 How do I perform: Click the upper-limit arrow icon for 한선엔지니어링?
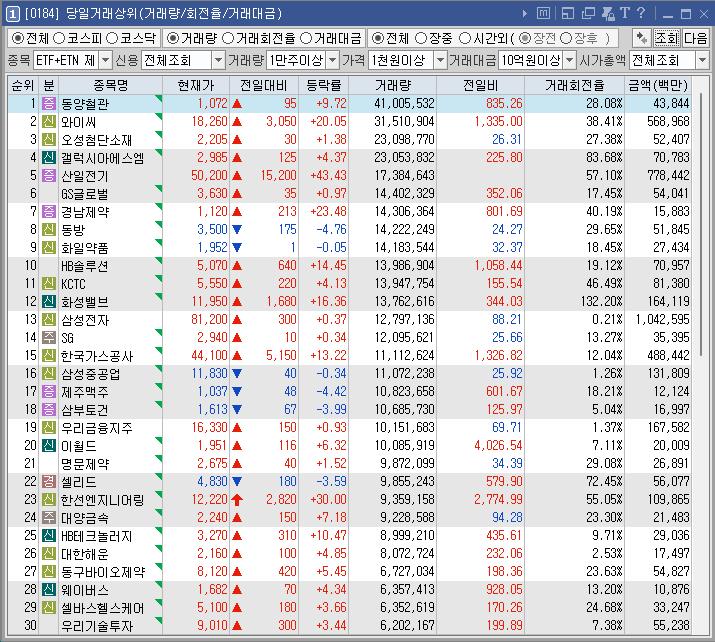pyautogui.click(x=237, y=500)
